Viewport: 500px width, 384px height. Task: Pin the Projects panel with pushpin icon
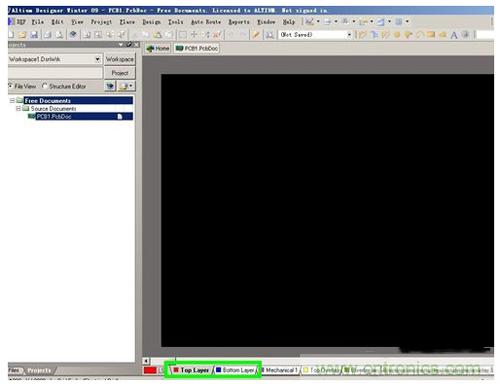[129, 44]
